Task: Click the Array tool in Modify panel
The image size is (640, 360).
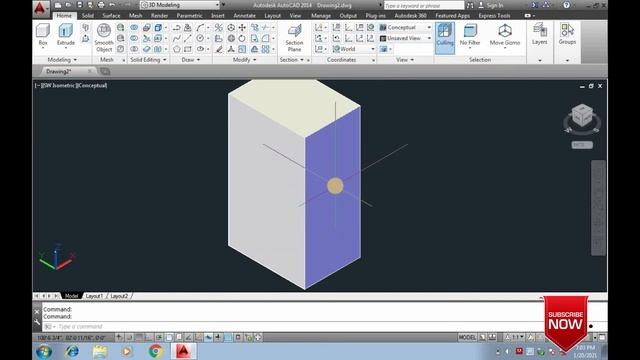Action: (266, 49)
